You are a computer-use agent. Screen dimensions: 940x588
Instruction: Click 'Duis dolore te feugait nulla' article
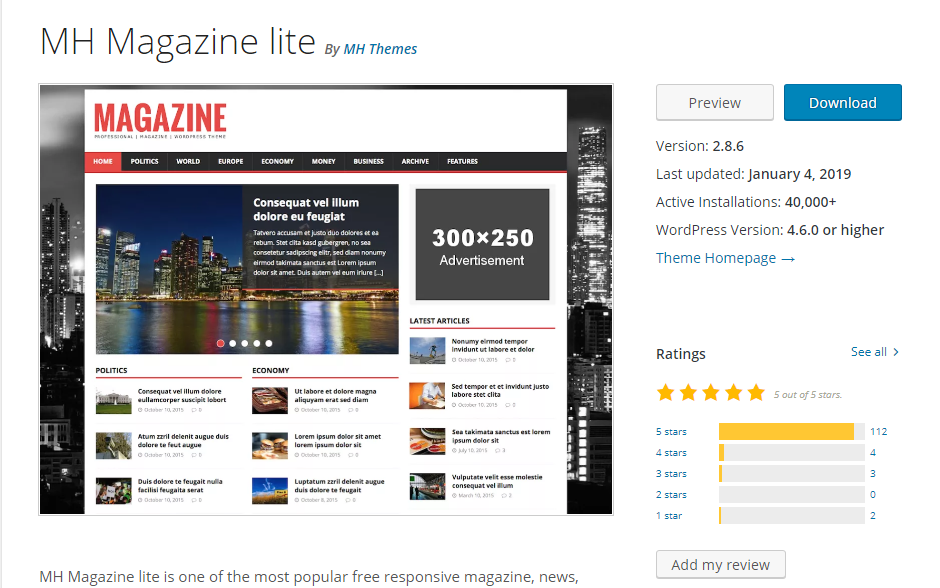[180, 486]
